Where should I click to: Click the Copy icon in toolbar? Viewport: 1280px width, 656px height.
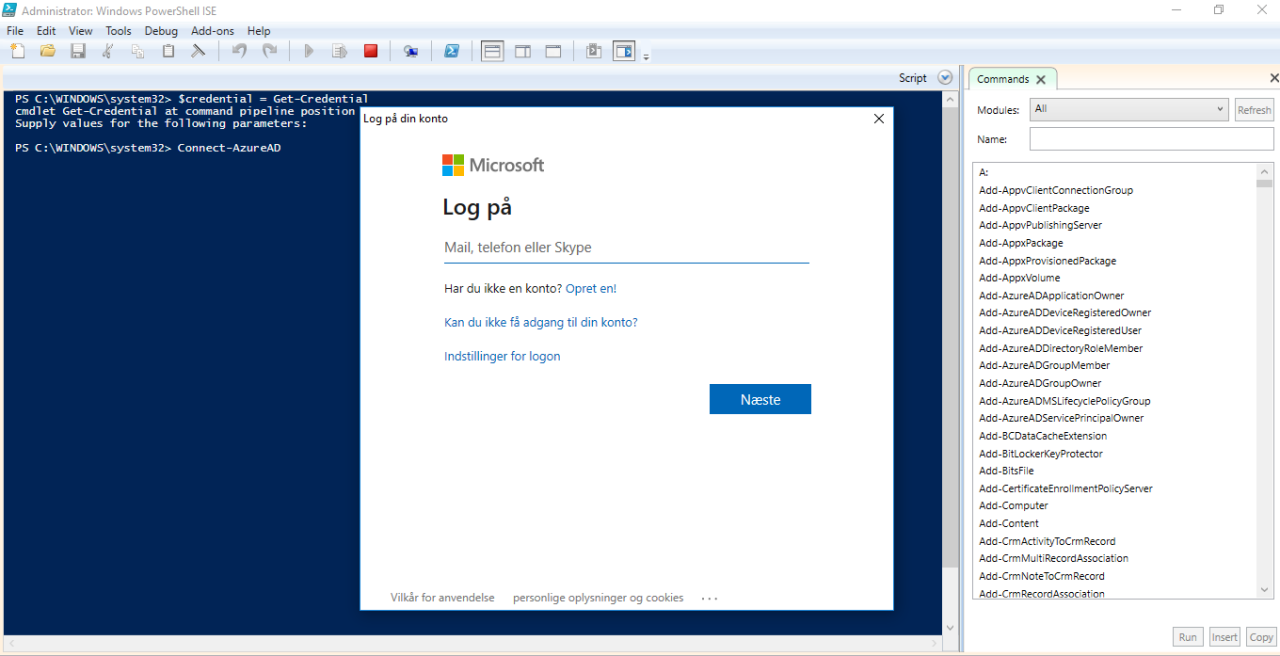pyautogui.click(x=138, y=51)
